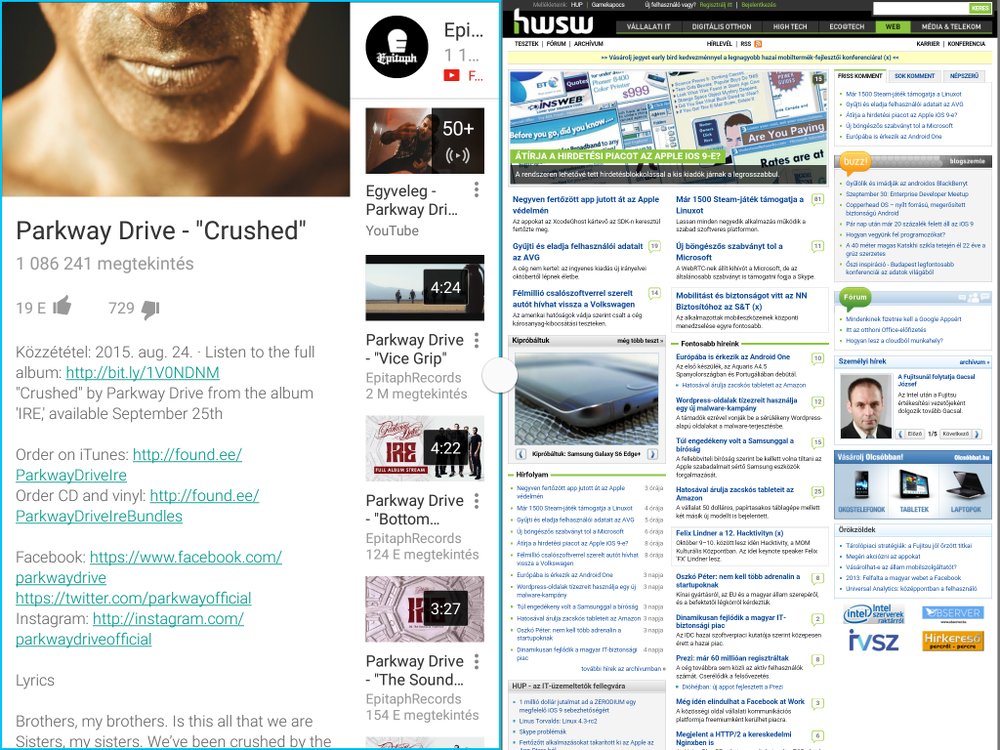The width and height of the screenshot is (1000, 750).
Task: Open the High Tech menu
Action: click(790, 27)
